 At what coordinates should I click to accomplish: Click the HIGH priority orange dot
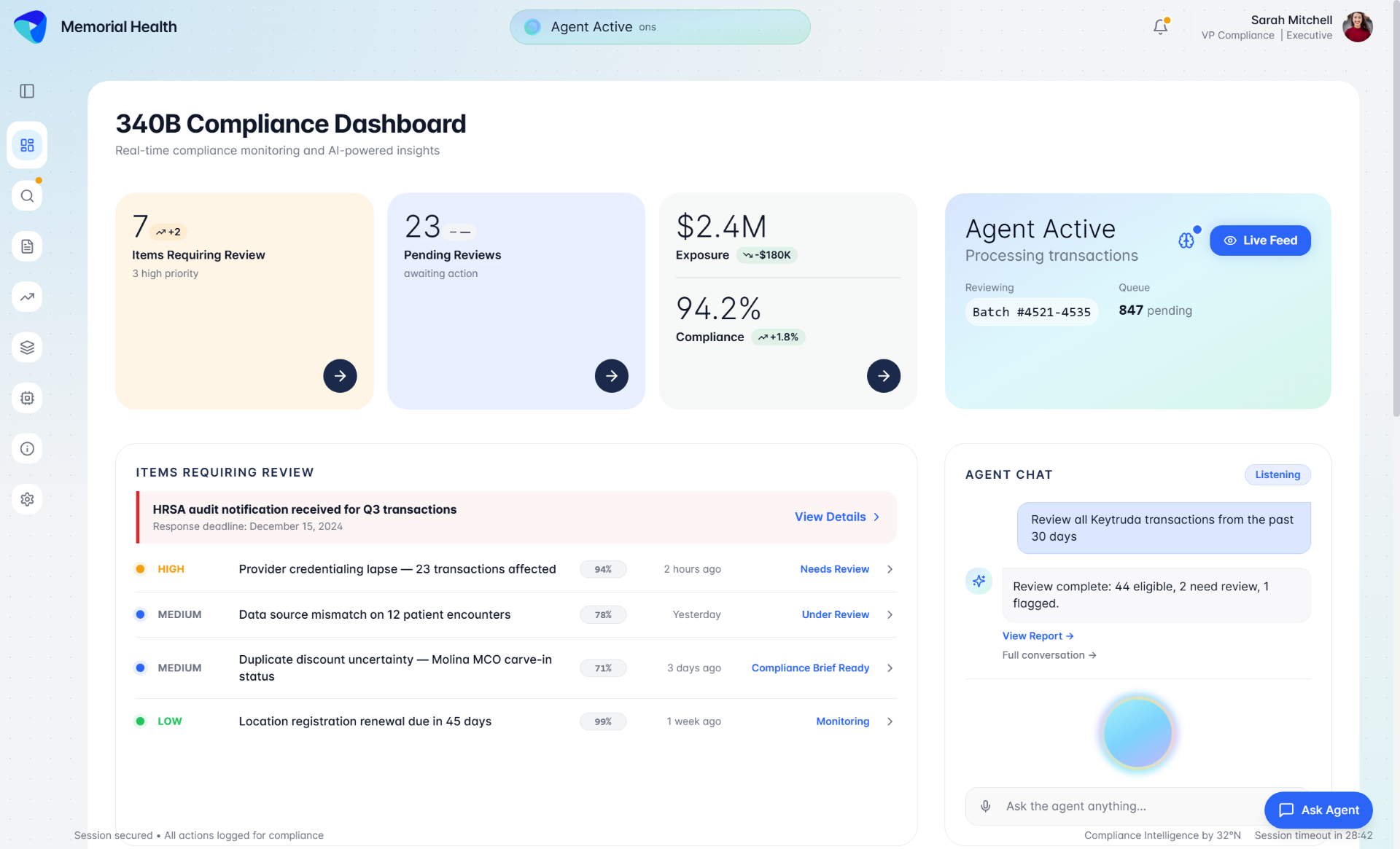click(140, 569)
